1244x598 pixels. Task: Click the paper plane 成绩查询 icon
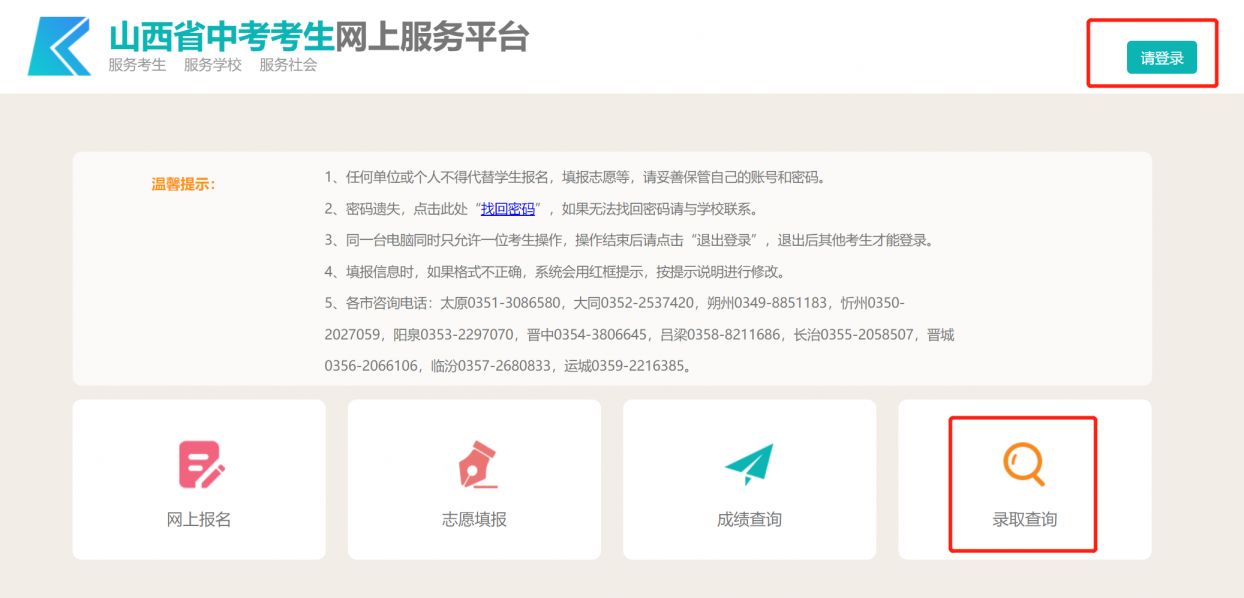[x=749, y=464]
